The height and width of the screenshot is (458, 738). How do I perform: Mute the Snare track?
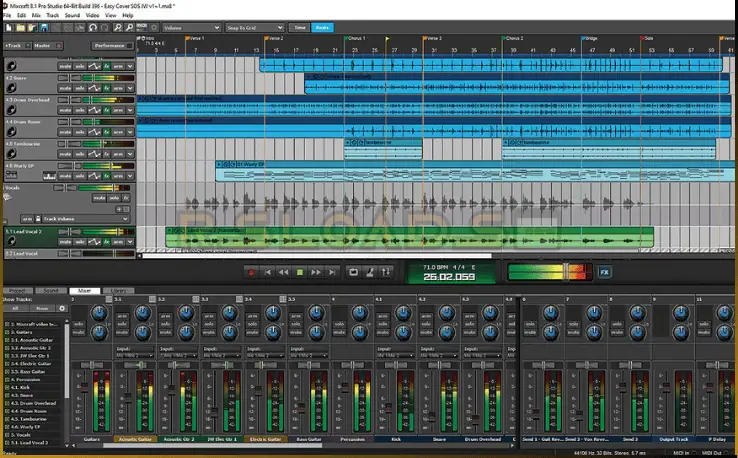[x=65, y=86]
